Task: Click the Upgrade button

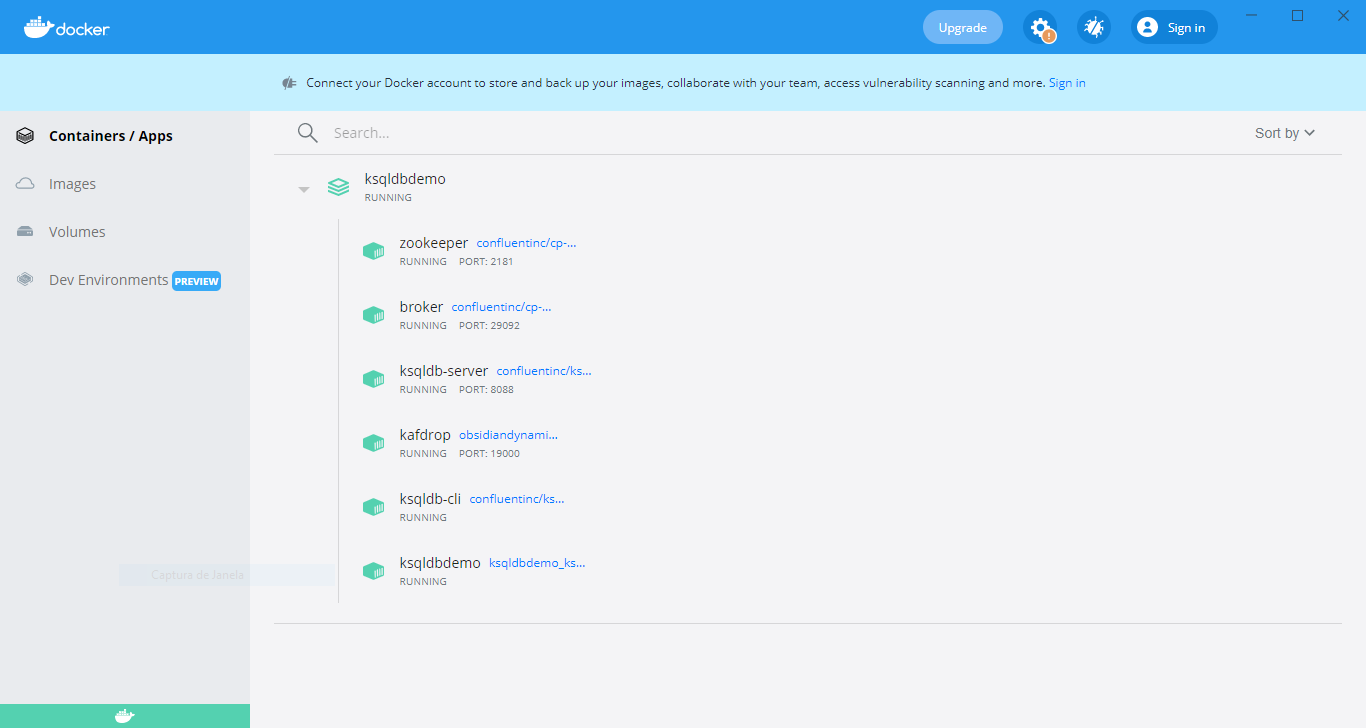Action: 962,27
